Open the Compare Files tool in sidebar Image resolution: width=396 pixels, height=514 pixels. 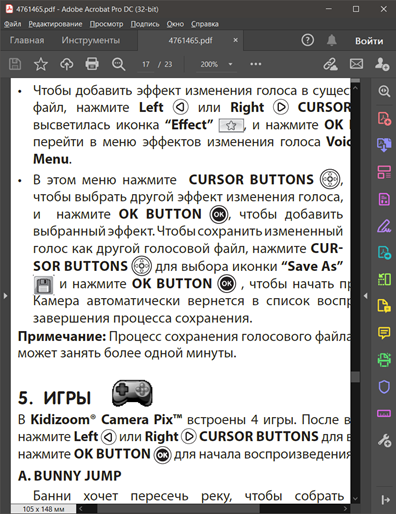[384, 279]
